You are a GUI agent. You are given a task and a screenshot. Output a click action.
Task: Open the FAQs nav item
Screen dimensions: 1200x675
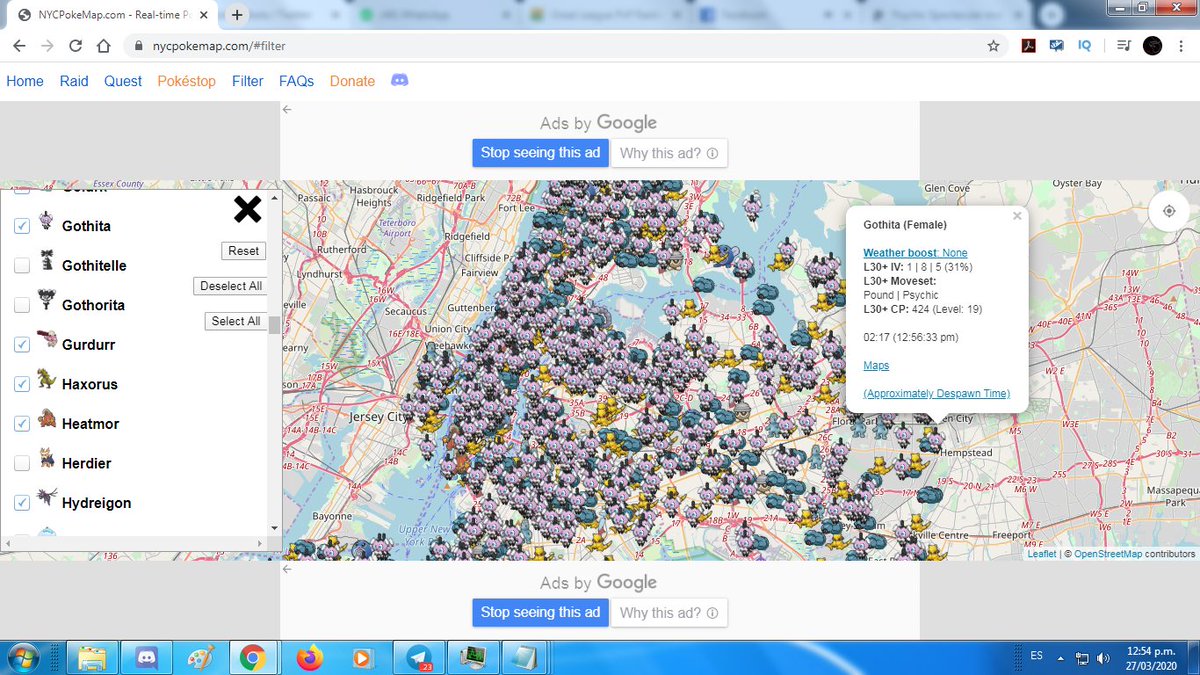coord(297,81)
